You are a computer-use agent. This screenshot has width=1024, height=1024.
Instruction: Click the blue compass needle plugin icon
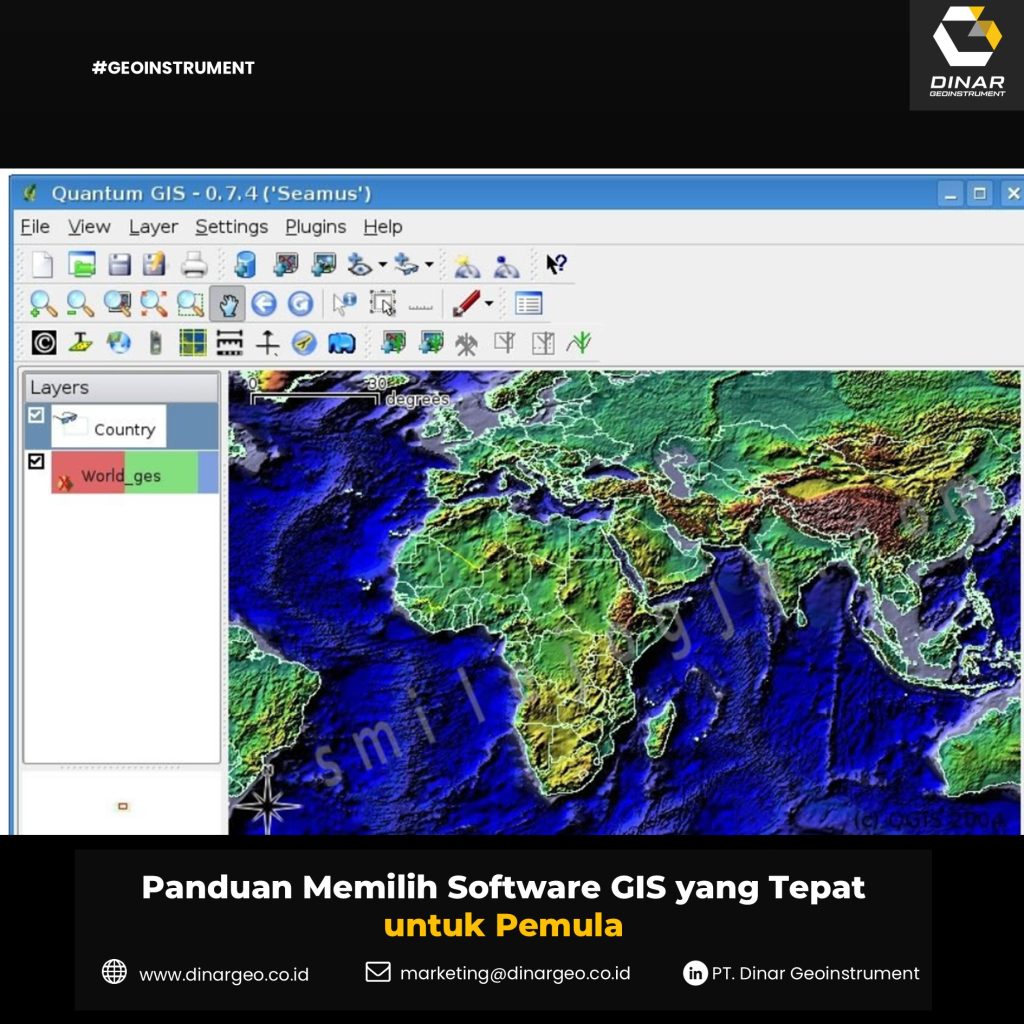point(304,343)
